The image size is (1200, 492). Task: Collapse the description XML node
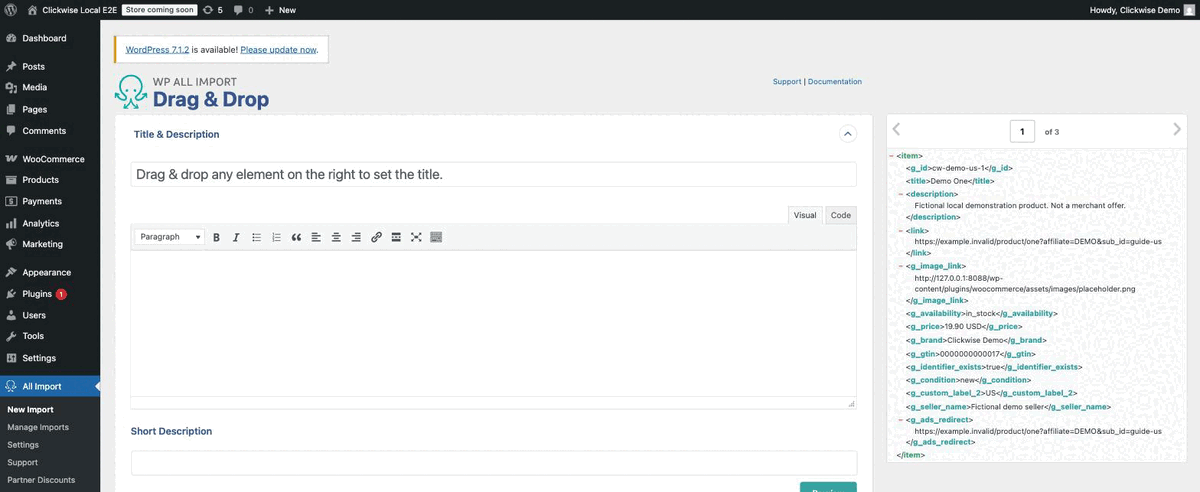(901, 194)
